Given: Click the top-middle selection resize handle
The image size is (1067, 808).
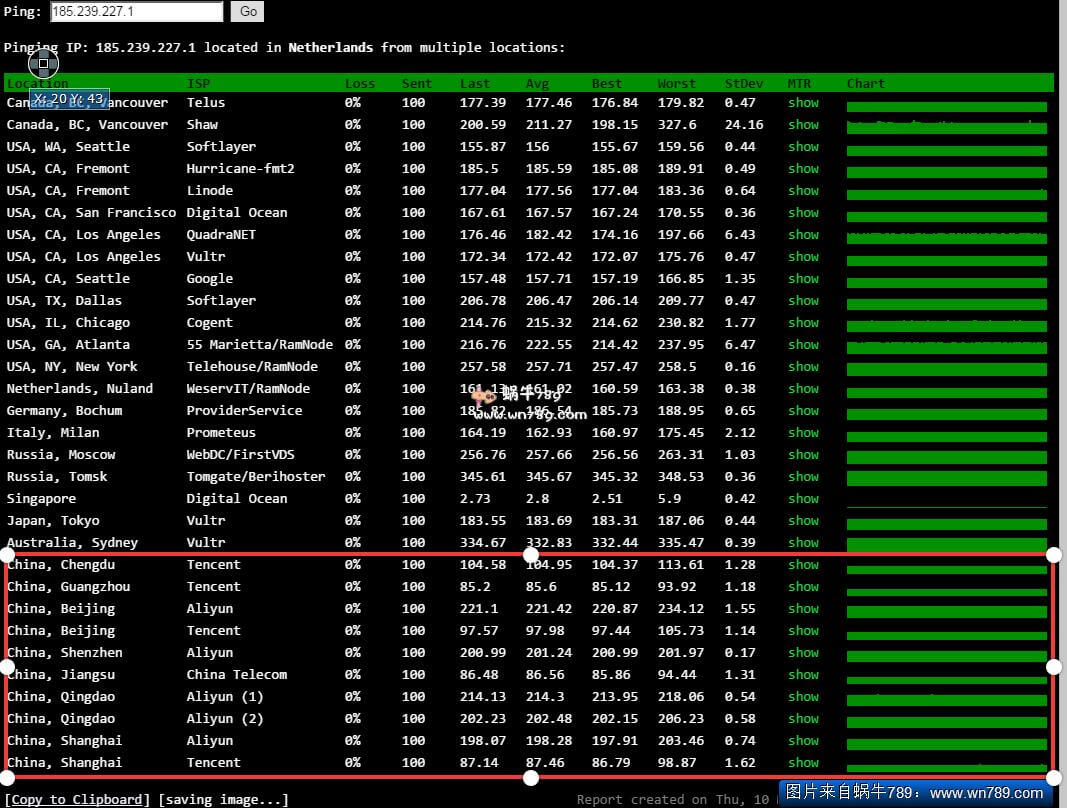Looking at the screenshot, I should 531,554.
